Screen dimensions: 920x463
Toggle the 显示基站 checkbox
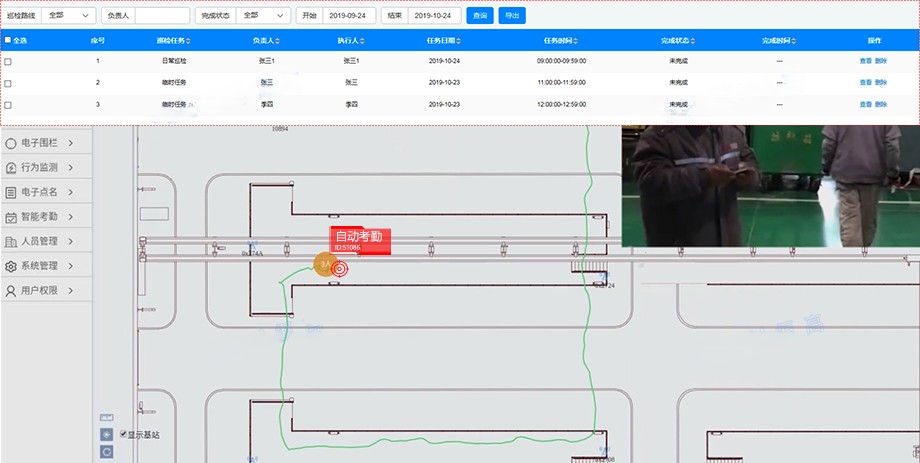(123, 435)
